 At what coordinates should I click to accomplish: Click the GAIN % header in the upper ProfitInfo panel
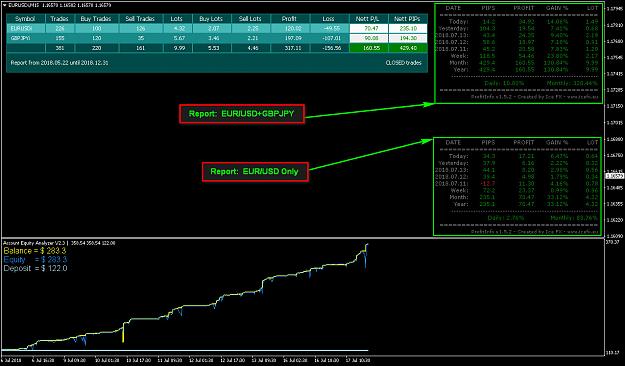(x=557, y=8)
